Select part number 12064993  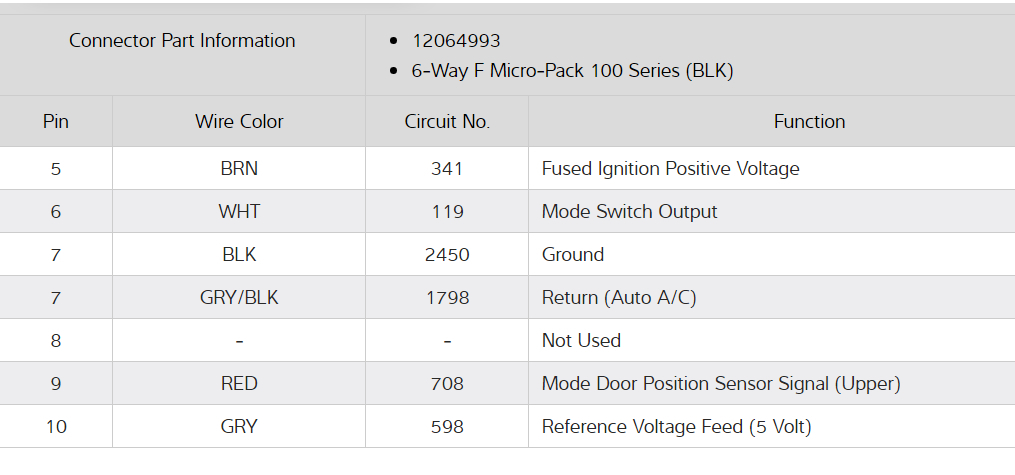(x=456, y=41)
